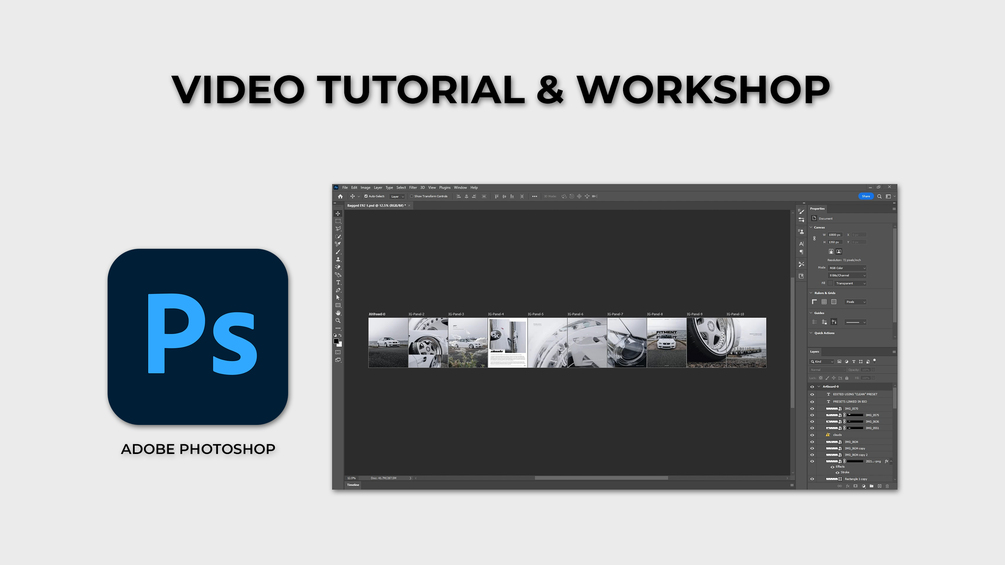Click the blue Share button
Screen dimensions: 1005x565
[866, 196]
